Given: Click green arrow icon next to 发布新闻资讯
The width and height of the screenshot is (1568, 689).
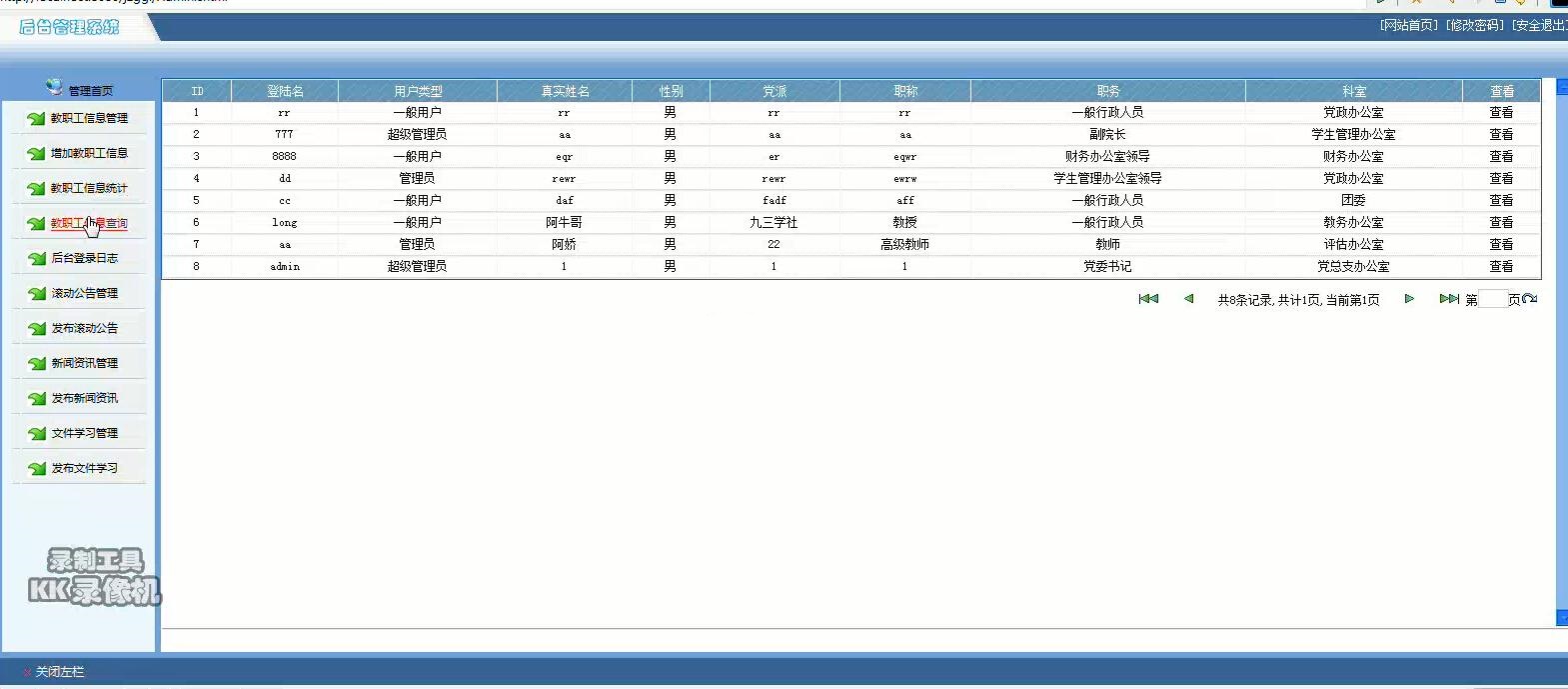Looking at the screenshot, I should tap(36, 399).
